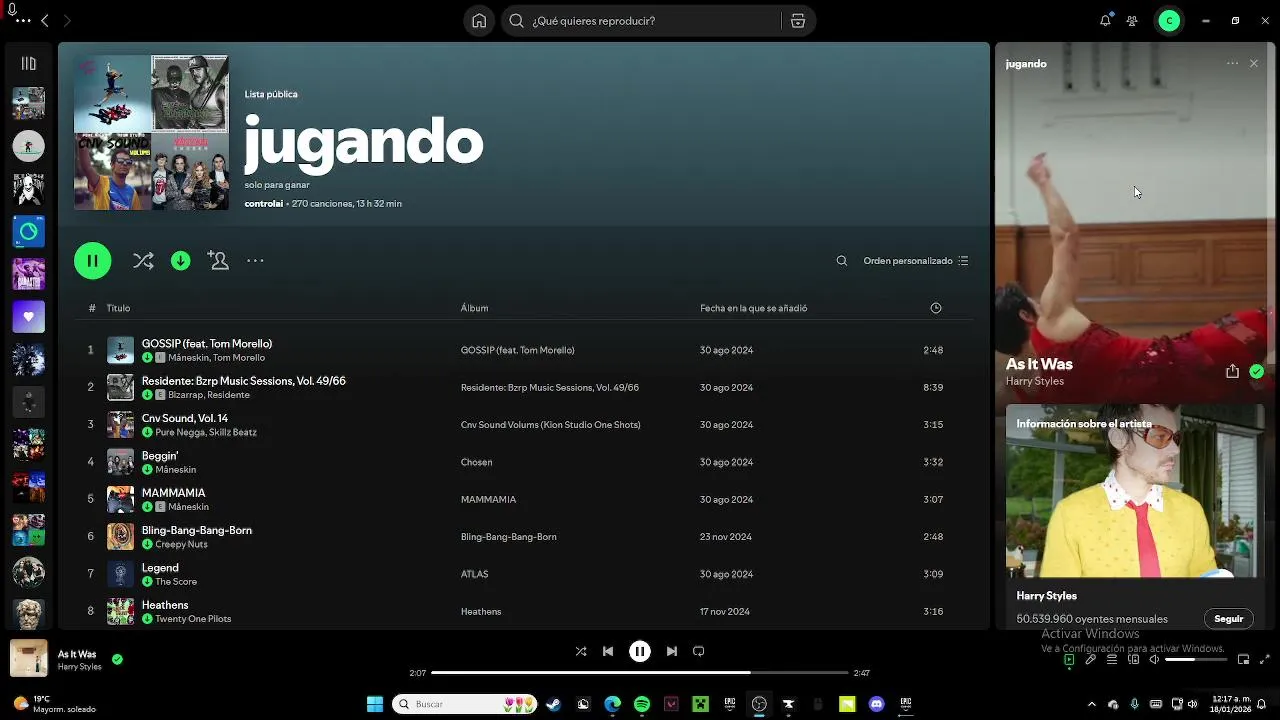Sort by duration clock icon column
Viewport: 1280px width, 720px height.
coord(936,308)
